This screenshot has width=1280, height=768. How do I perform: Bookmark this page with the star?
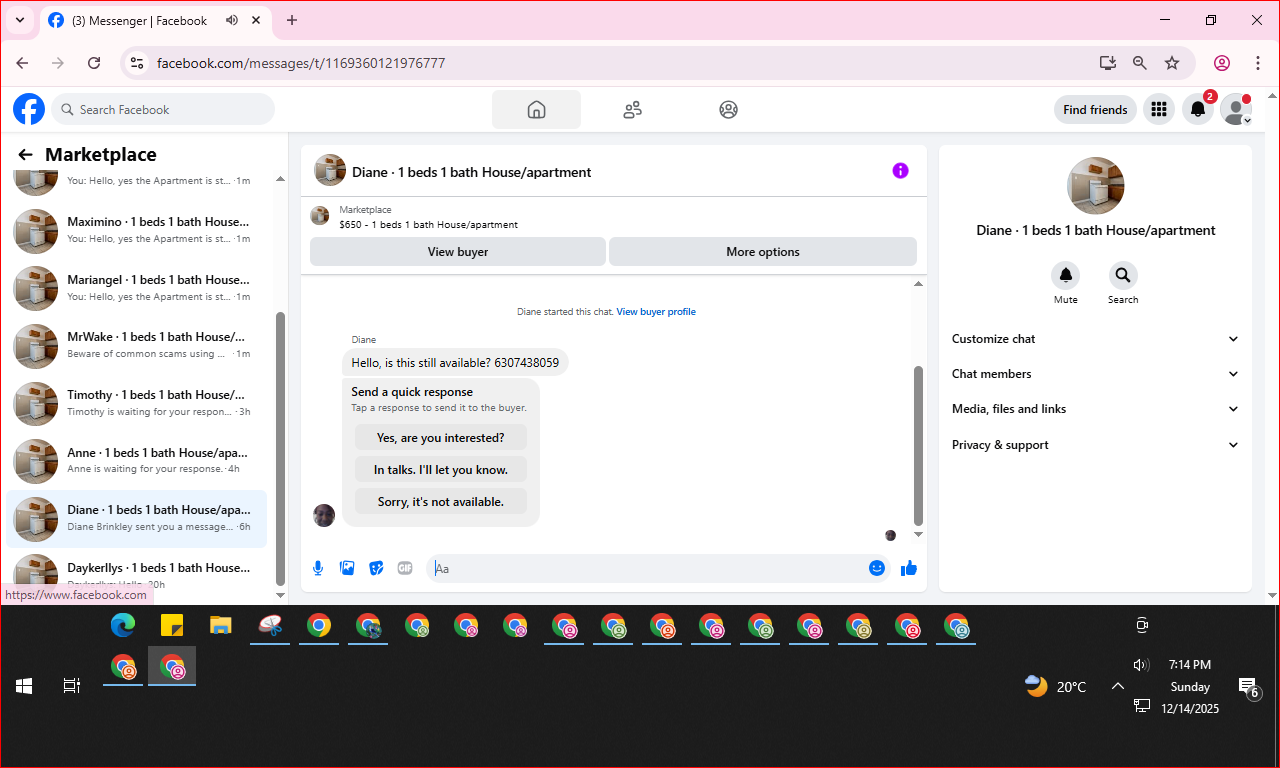[1172, 63]
